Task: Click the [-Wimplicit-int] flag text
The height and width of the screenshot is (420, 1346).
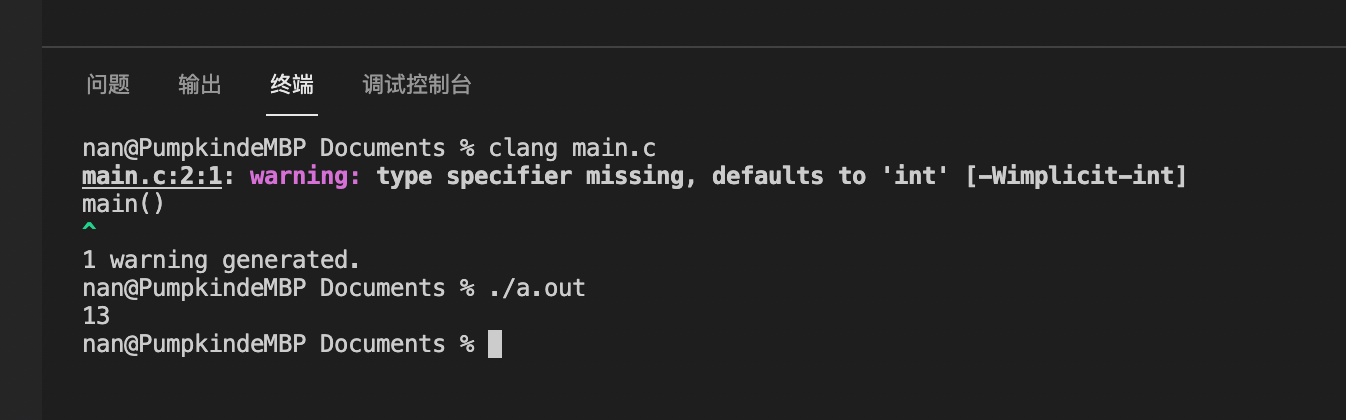Action: (x=1076, y=177)
